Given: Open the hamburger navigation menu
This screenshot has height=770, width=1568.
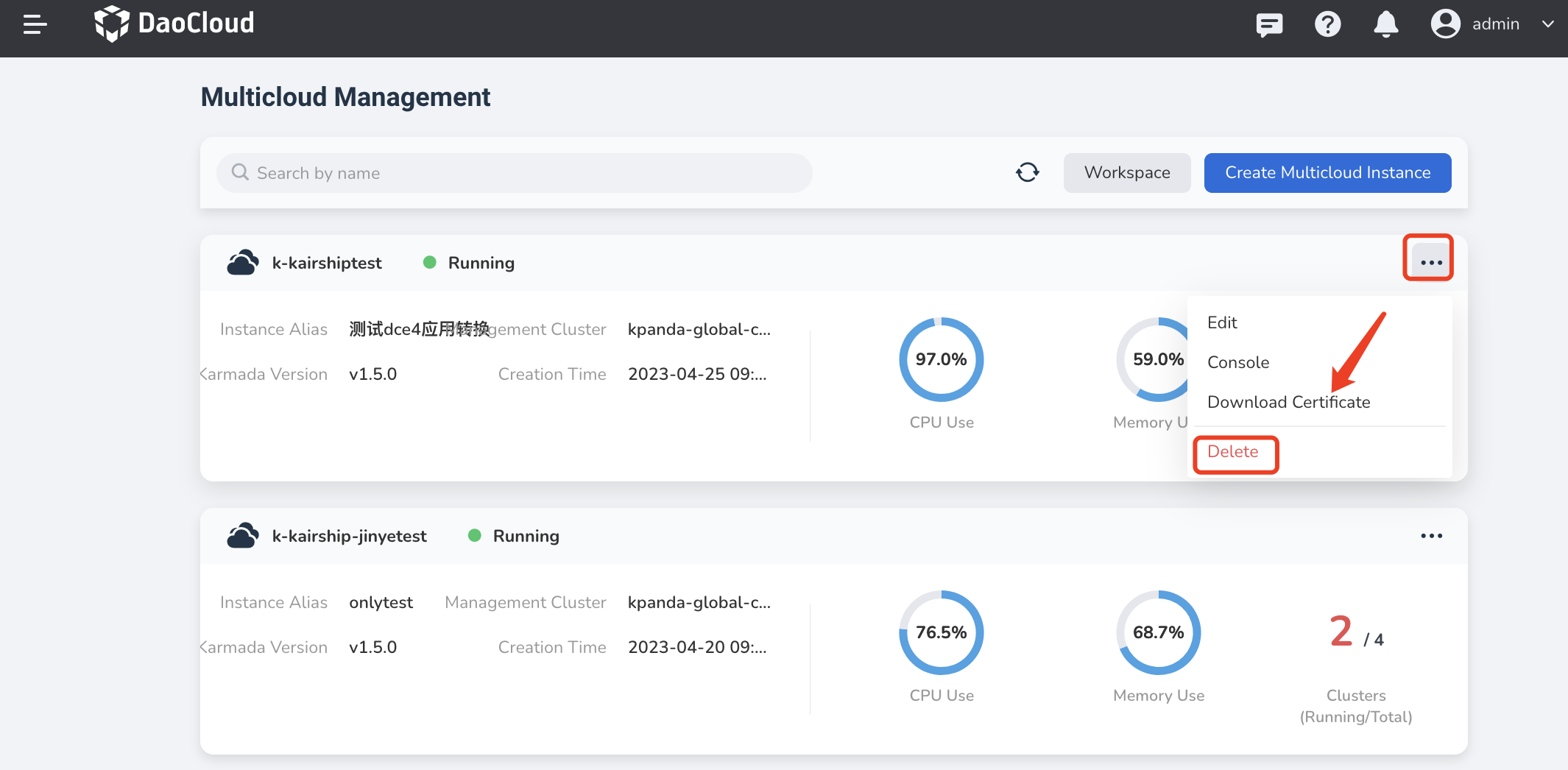Looking at the screenshot, I should [x=35, y=24].
